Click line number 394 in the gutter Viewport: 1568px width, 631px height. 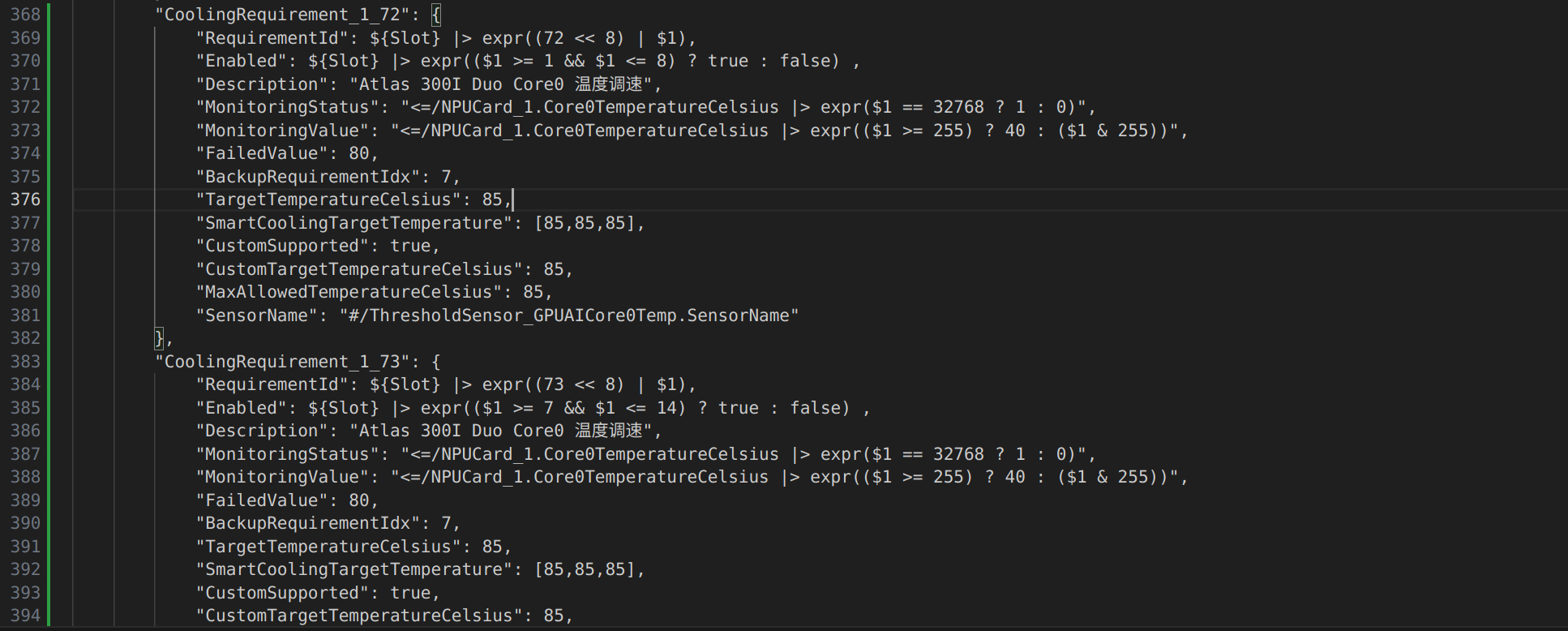(25, 616)
